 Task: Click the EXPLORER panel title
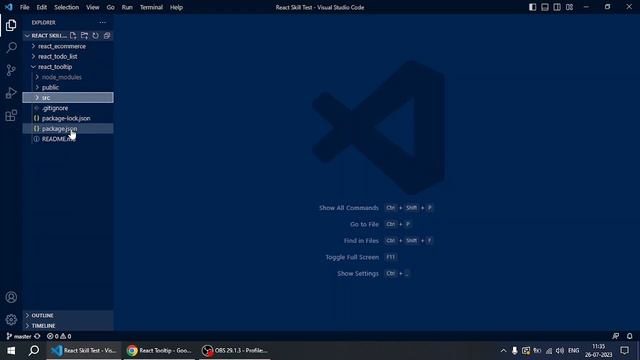click(44, 22)
